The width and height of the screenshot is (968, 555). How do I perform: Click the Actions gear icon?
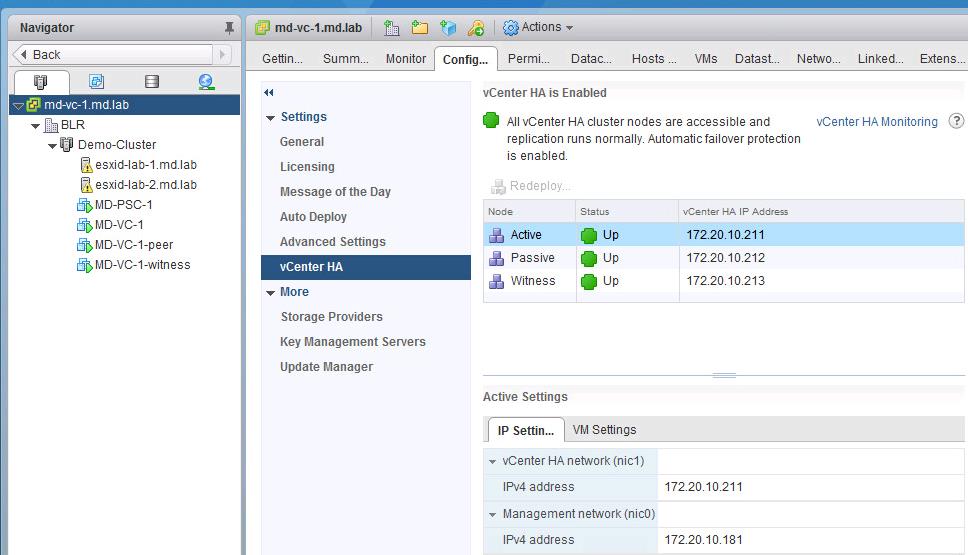511,28
